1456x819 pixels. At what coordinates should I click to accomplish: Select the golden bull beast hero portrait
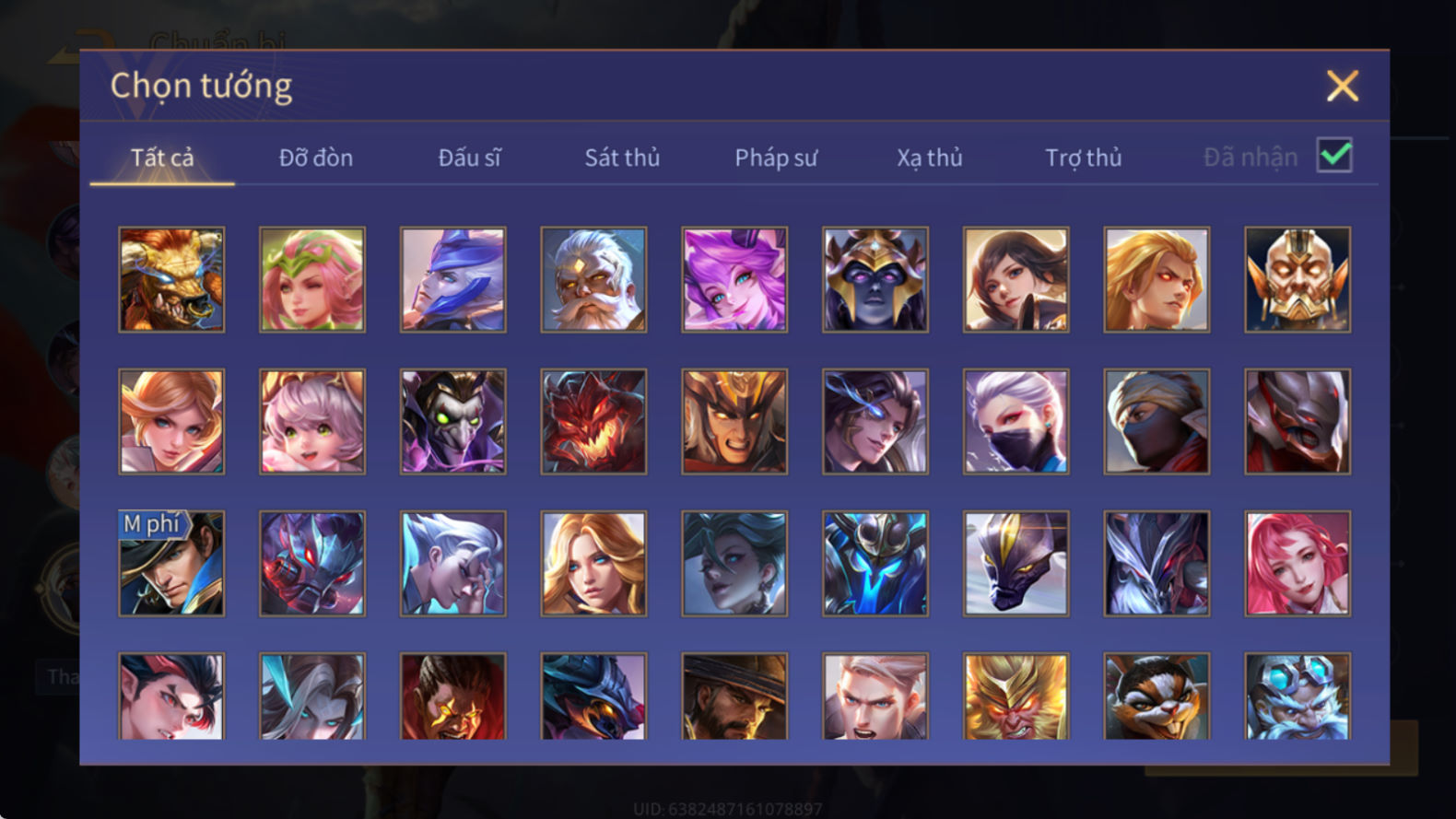point(171,279)
